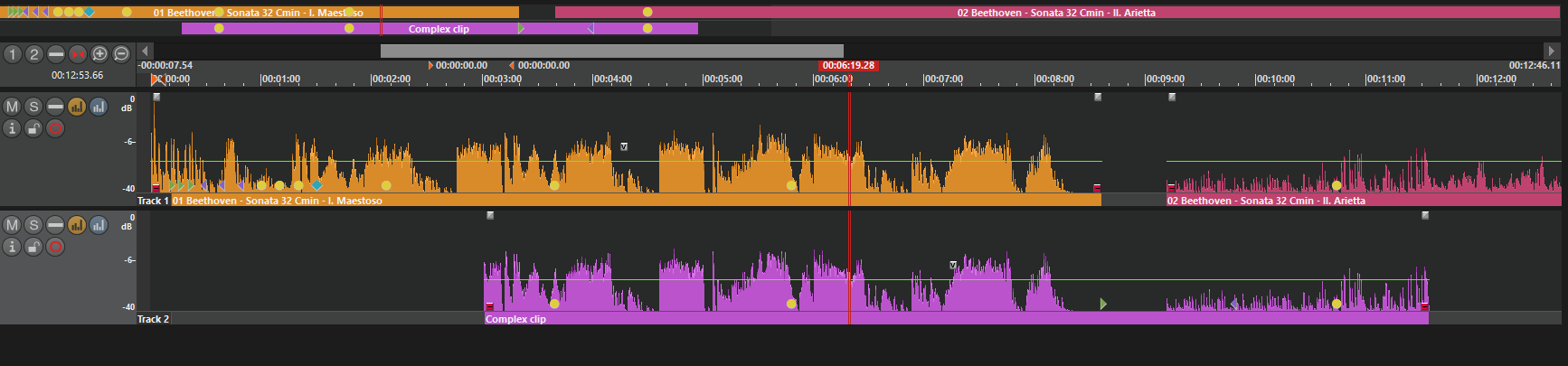Arm Track 1 for recording
This screenshot has height=366, width=1568.
[55, 128]
